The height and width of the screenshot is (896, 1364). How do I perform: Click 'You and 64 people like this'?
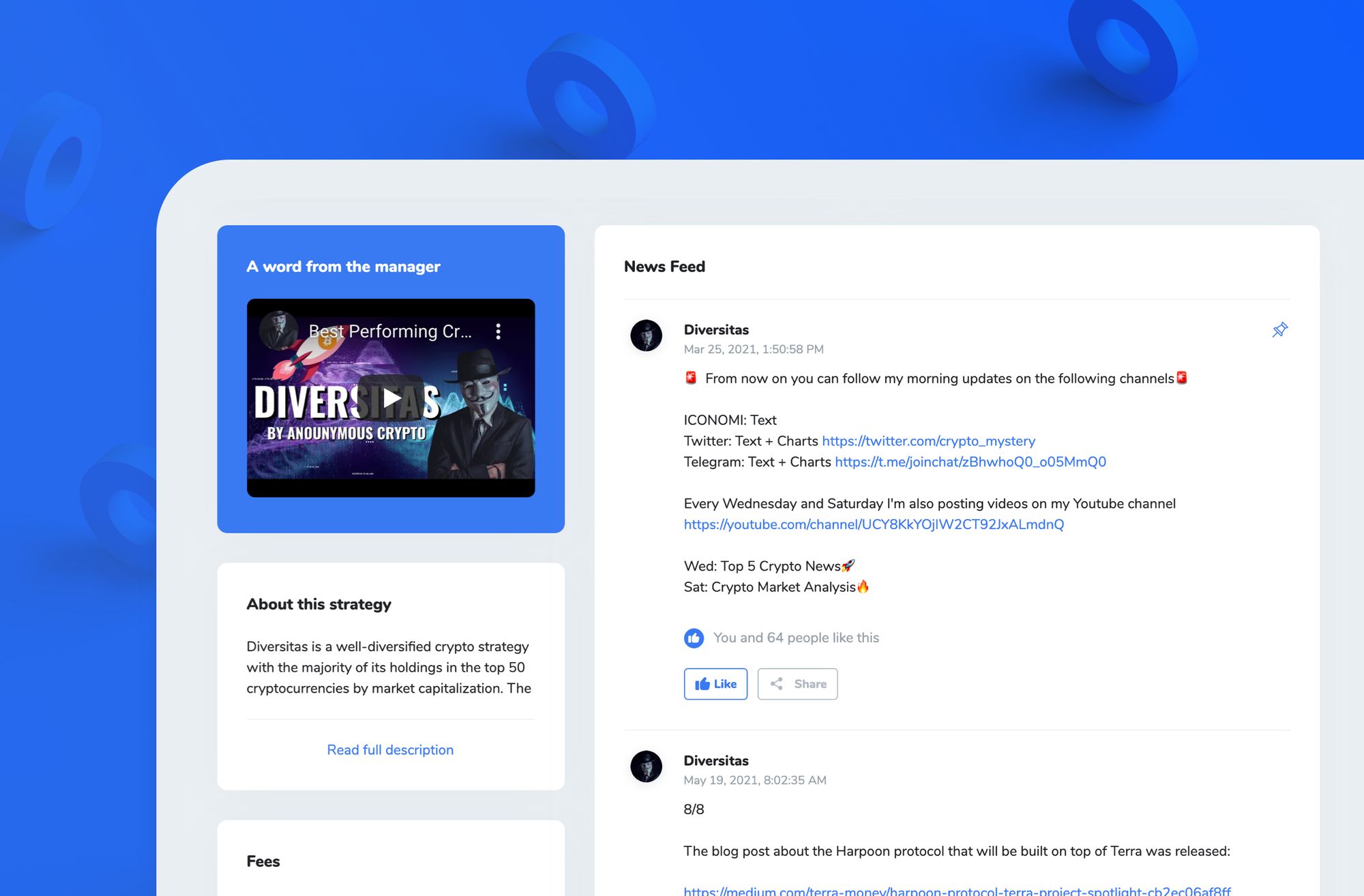pos(796,638)
